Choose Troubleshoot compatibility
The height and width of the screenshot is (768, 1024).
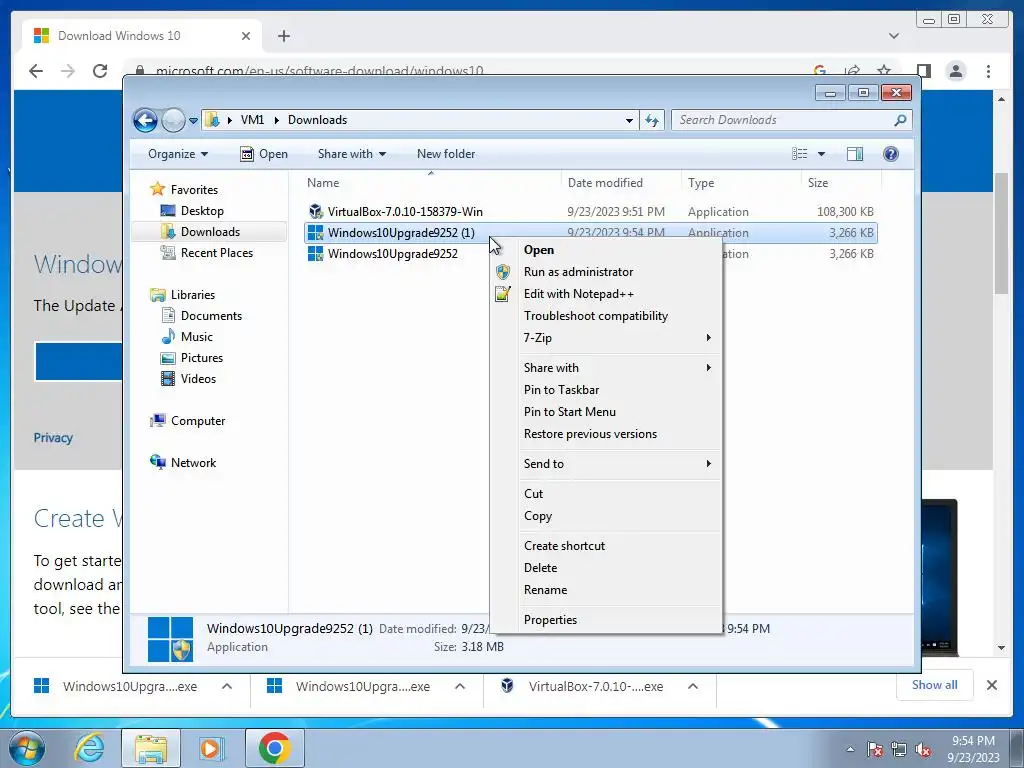(x=606, y=316)
